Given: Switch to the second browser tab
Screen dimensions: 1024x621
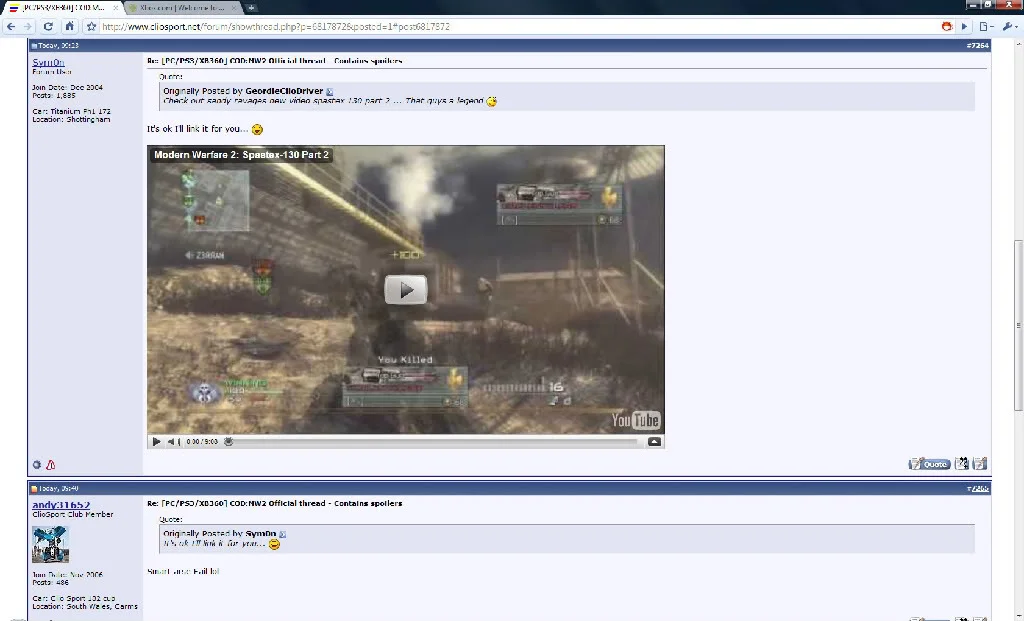Looking at the screenshot, I should [184, 8].
